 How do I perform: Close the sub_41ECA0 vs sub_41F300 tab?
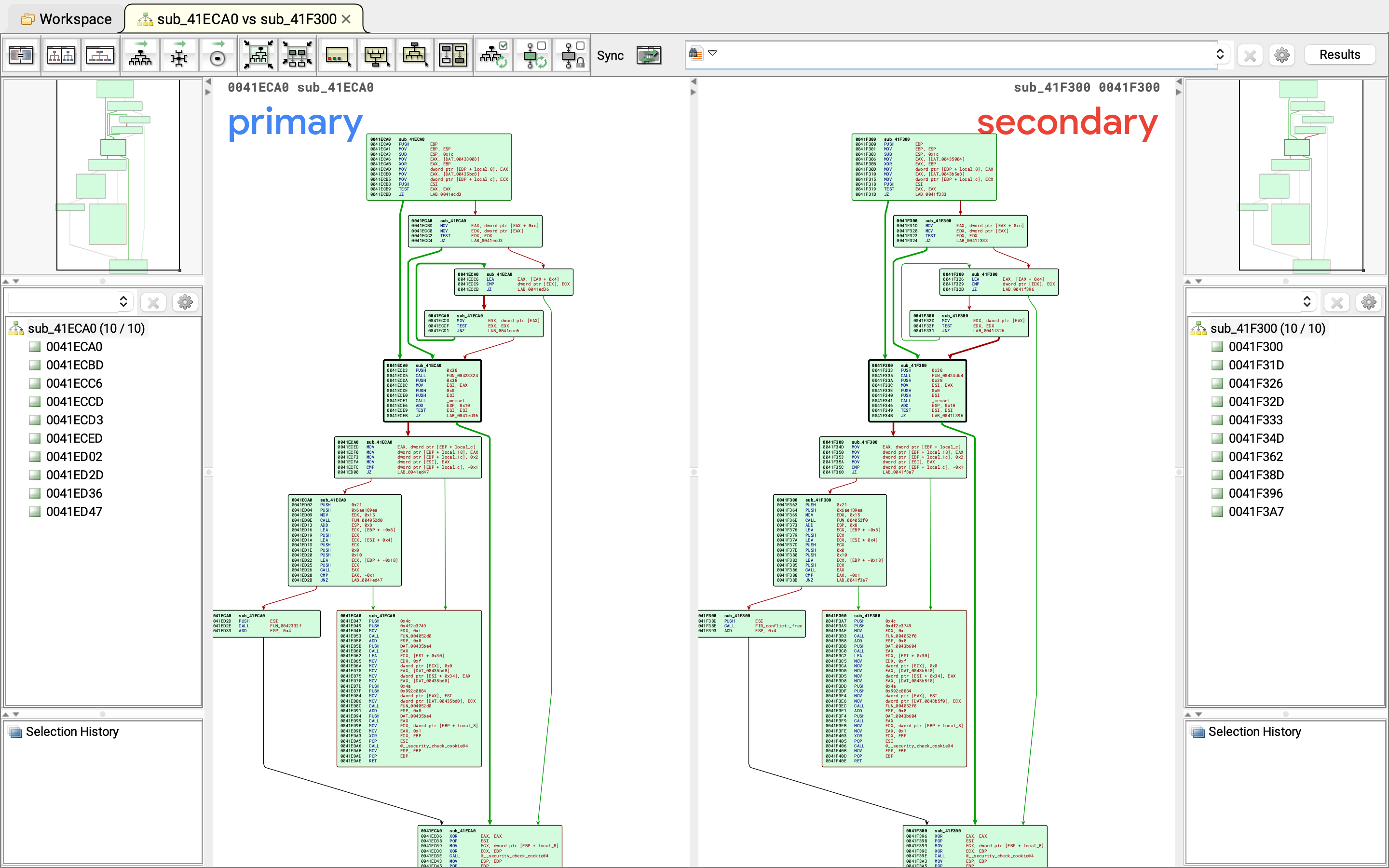point(346,19)
